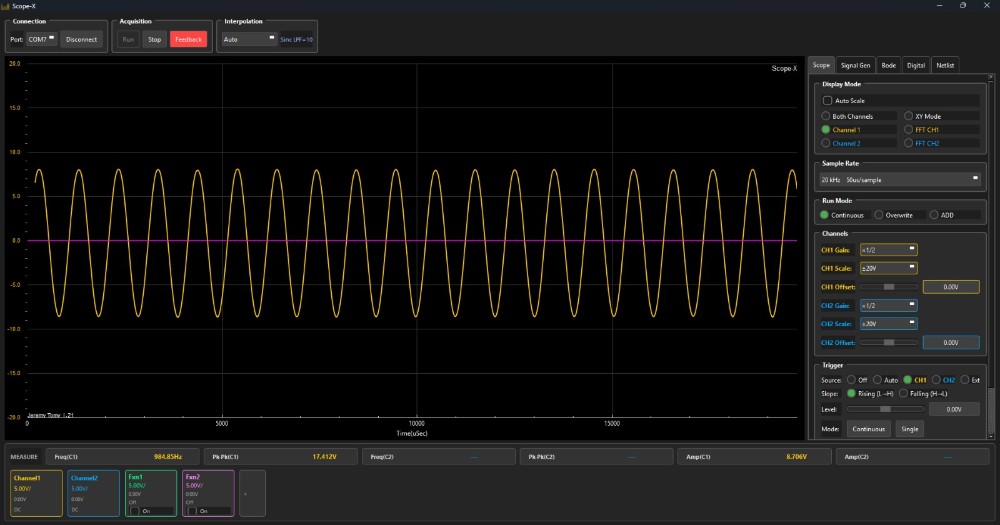This screenshot has width=1000, height=525.
Task: Select FFT CH1 display mode
Action: (x=908, y=129)
